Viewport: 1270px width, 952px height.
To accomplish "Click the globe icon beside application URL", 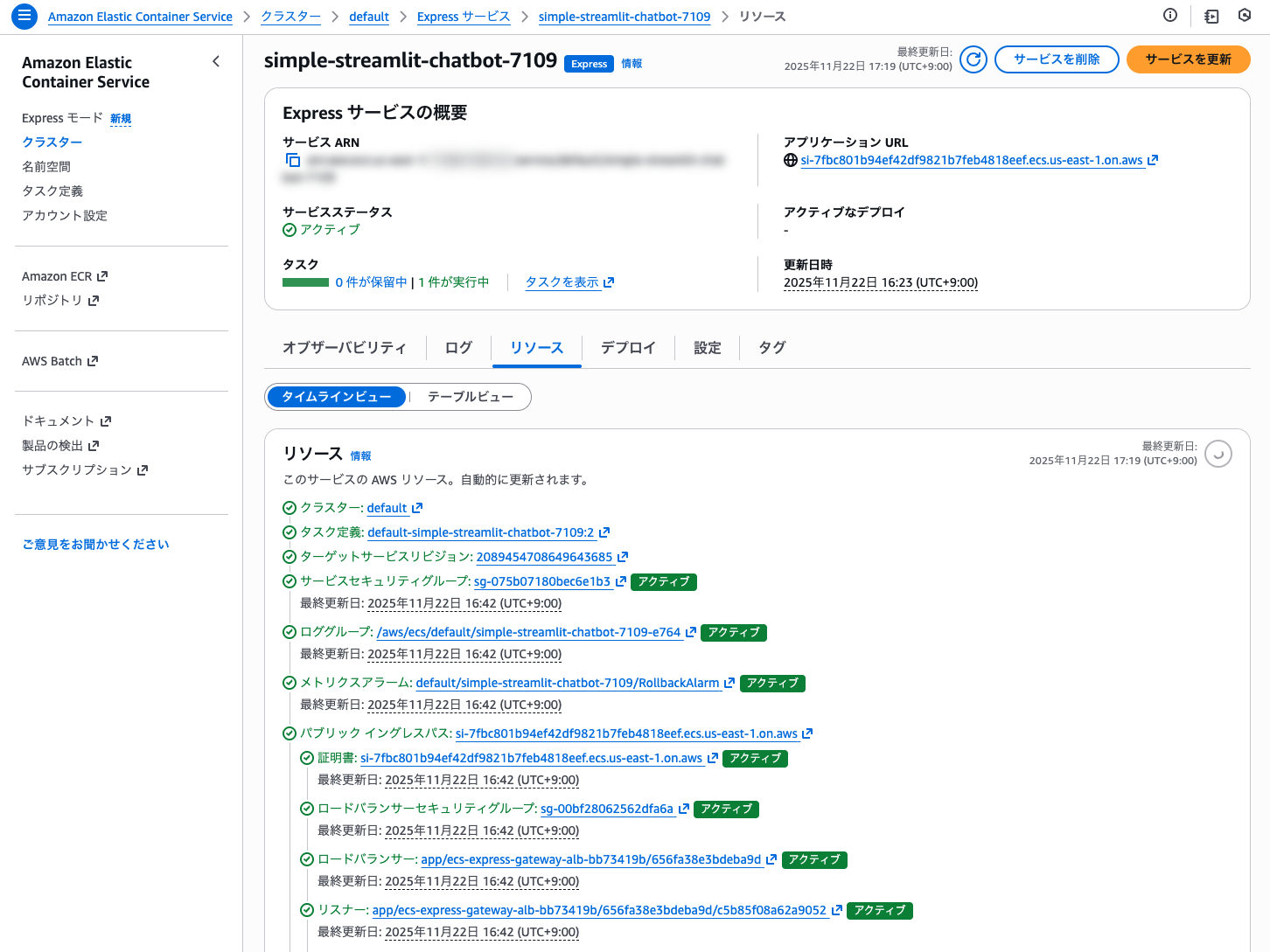I will coord(791,160).
